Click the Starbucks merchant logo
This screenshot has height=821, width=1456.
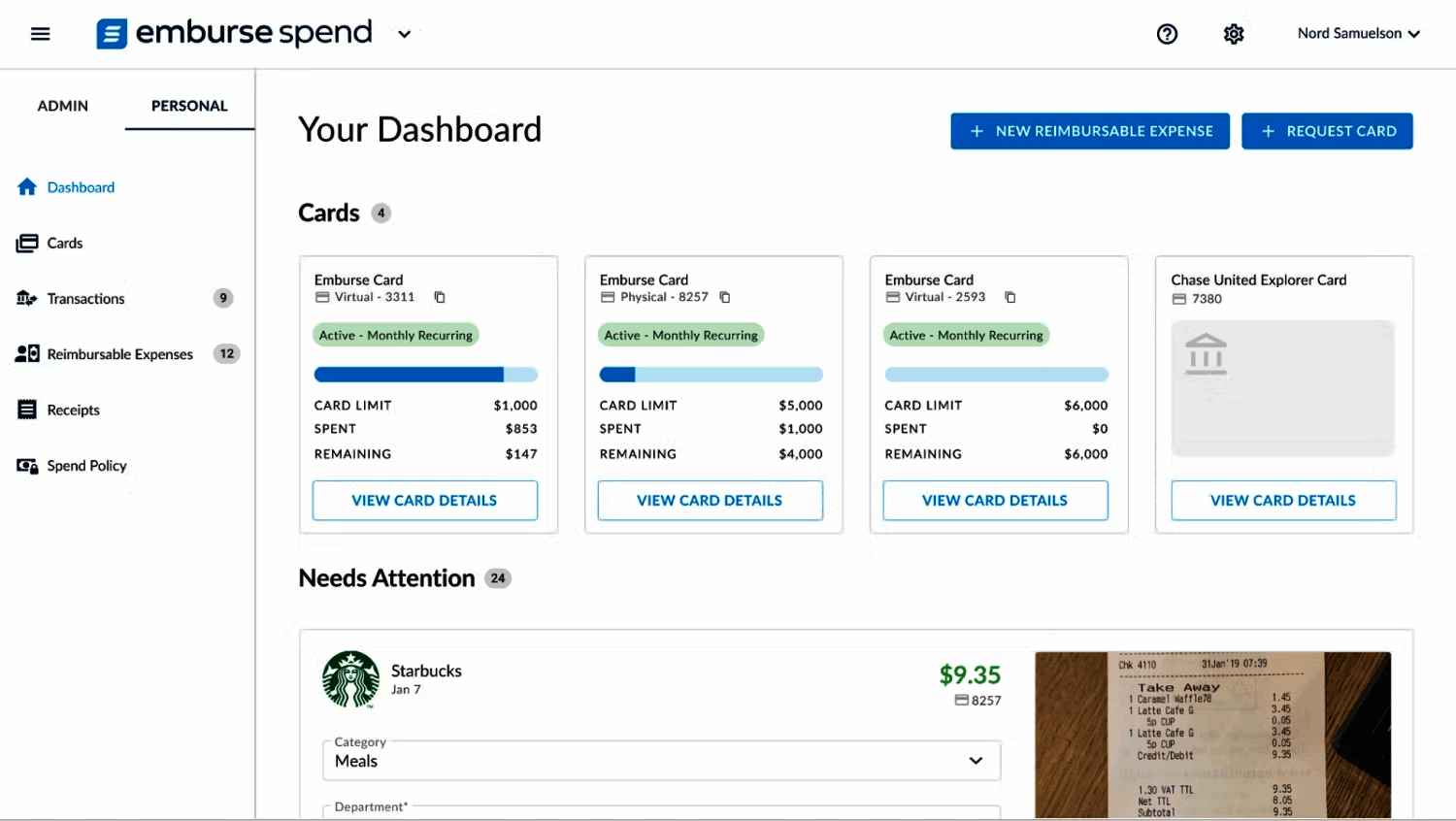350,679
